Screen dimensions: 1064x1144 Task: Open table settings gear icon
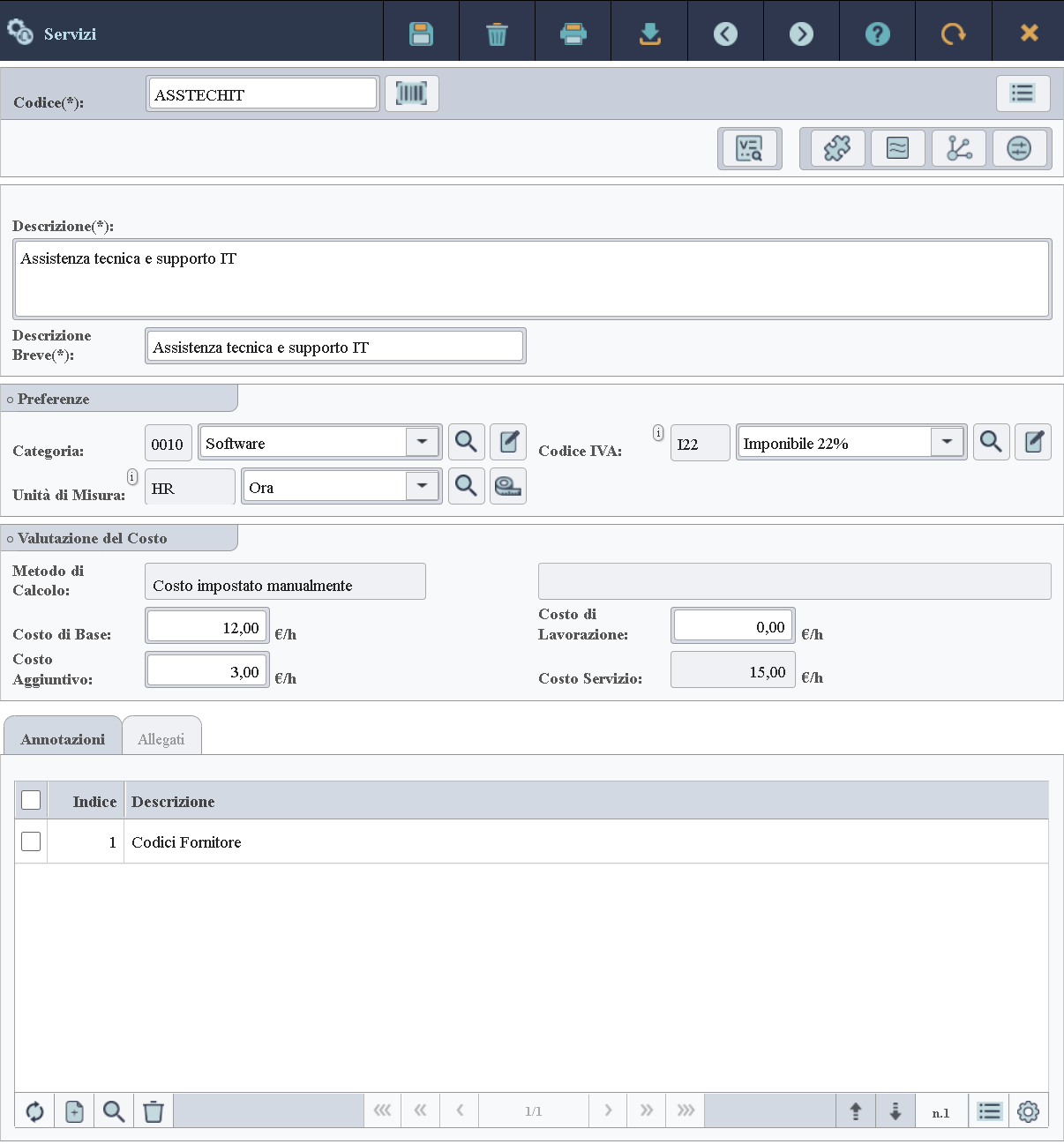point(1028,1111)
